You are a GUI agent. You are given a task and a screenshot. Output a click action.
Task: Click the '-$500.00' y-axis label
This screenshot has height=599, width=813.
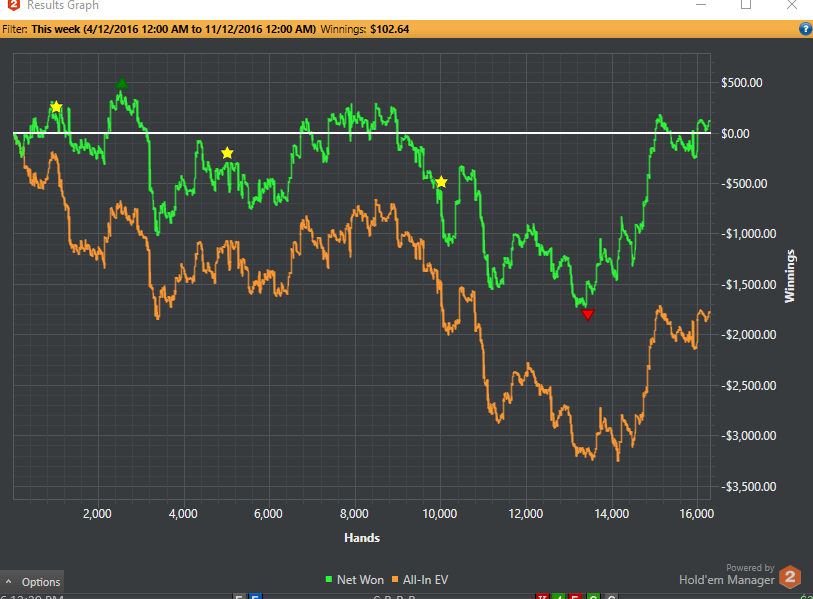[x=744, y=184]
